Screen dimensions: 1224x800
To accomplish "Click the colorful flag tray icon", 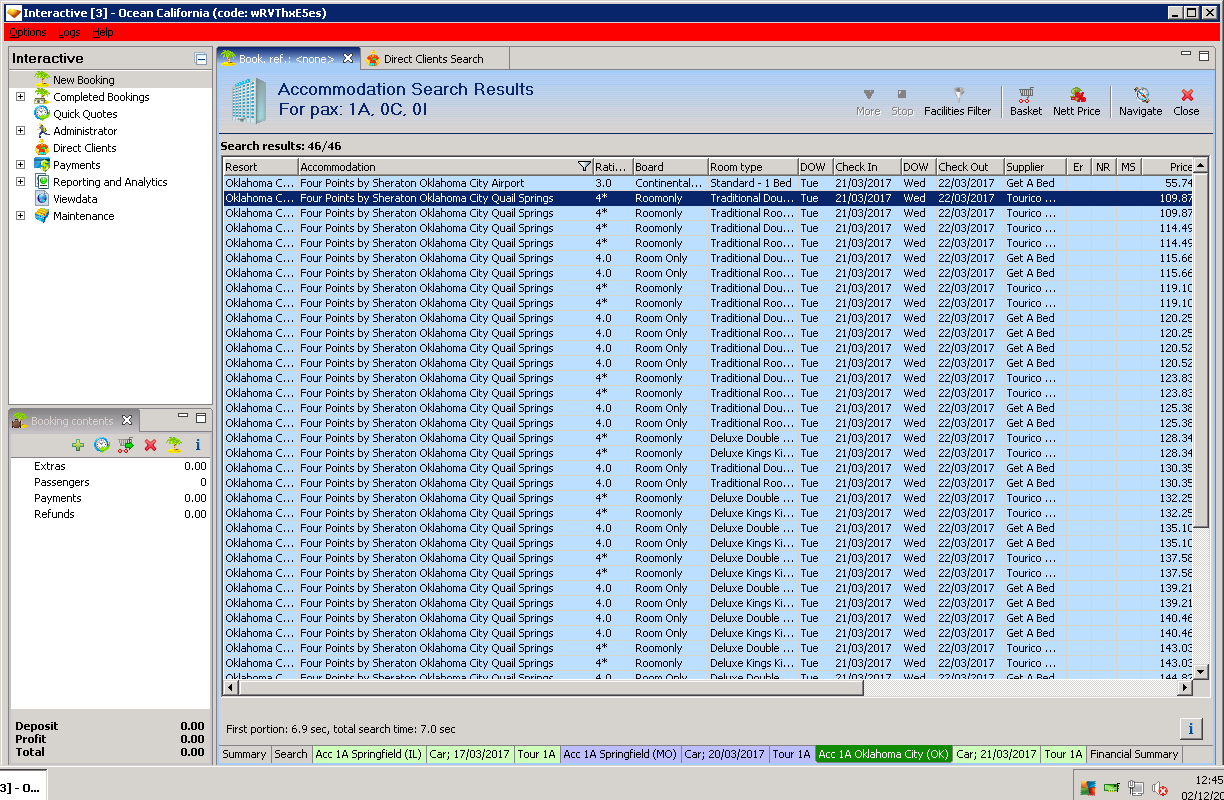I will pos(1088,788).
